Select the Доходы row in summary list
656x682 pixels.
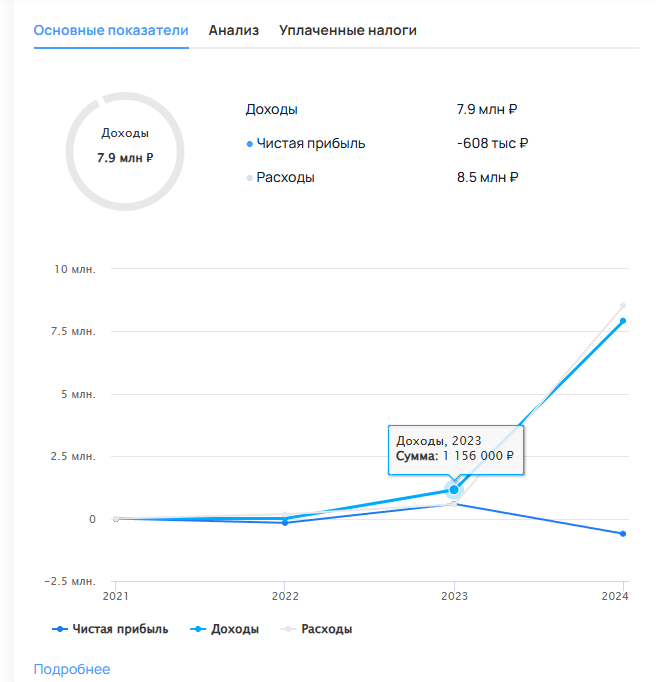tap(271, 110)
